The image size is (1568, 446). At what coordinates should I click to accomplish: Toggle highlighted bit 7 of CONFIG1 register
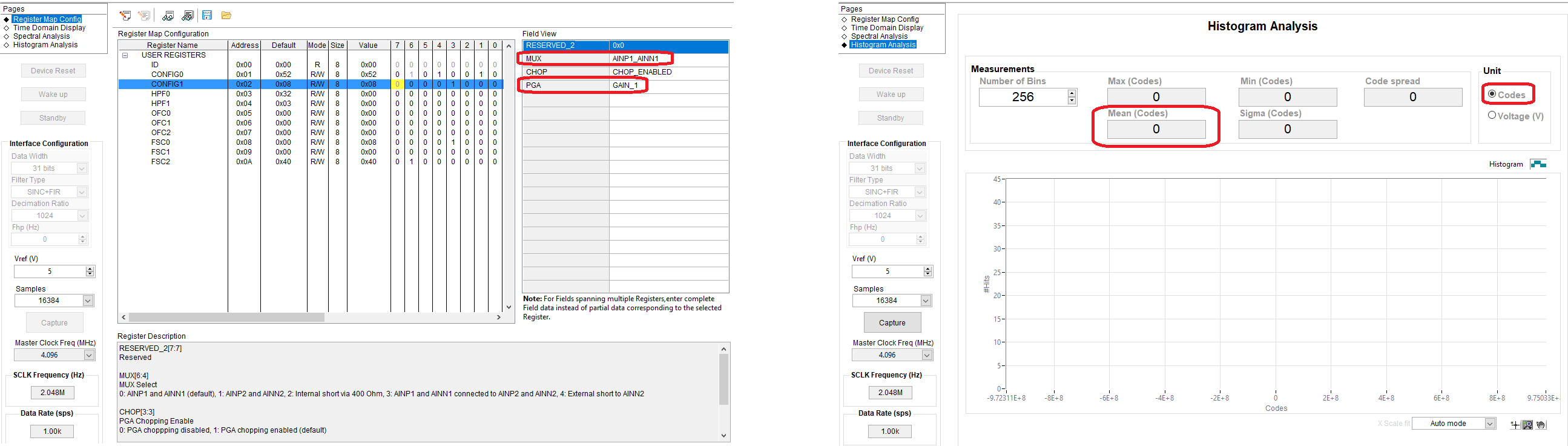click(397, 84)
